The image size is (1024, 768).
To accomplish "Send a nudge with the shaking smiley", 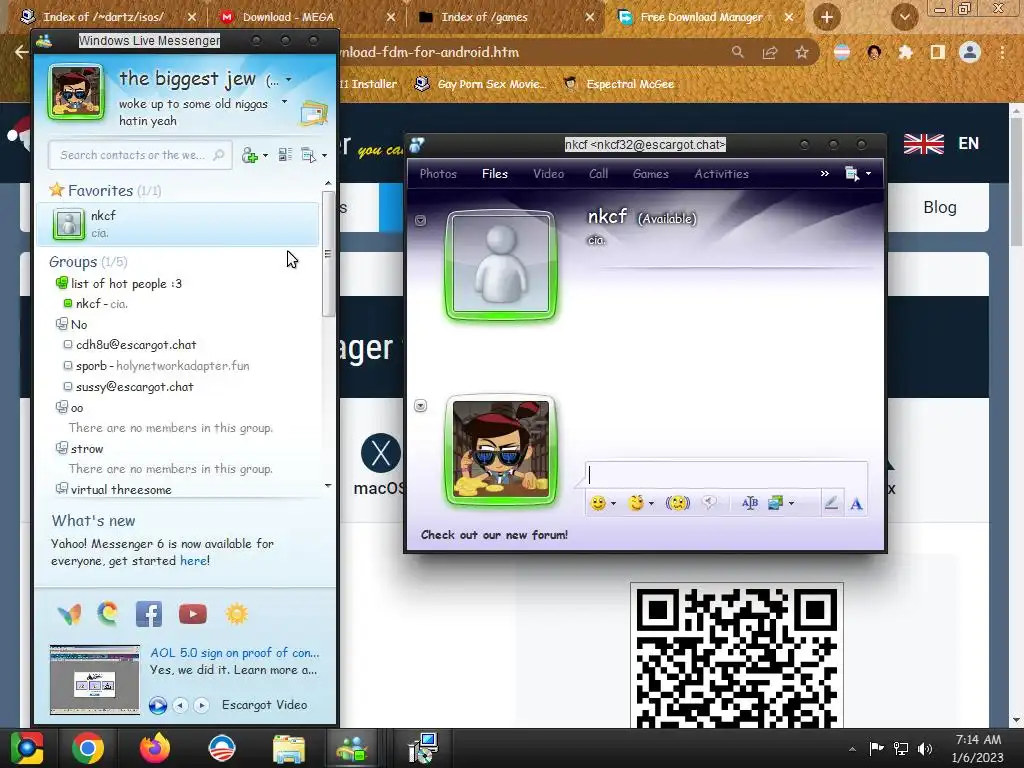I will pos(678,503).
